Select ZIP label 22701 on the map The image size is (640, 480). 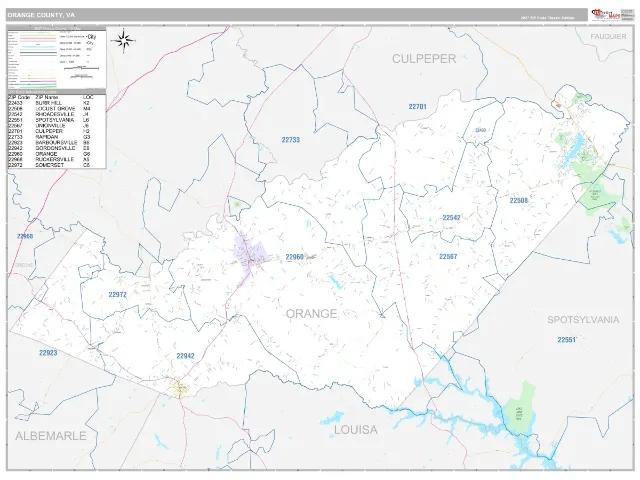[418, 107]
